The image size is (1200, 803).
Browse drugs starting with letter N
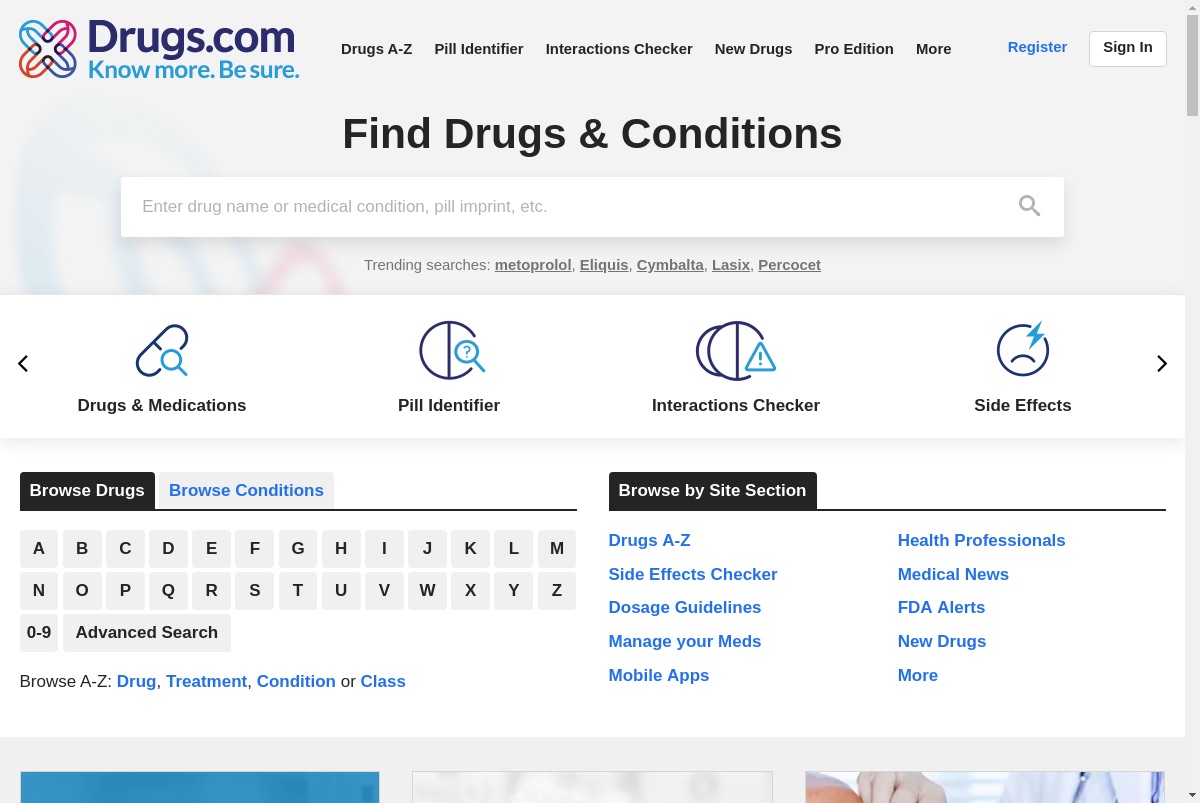coord(39,591)
